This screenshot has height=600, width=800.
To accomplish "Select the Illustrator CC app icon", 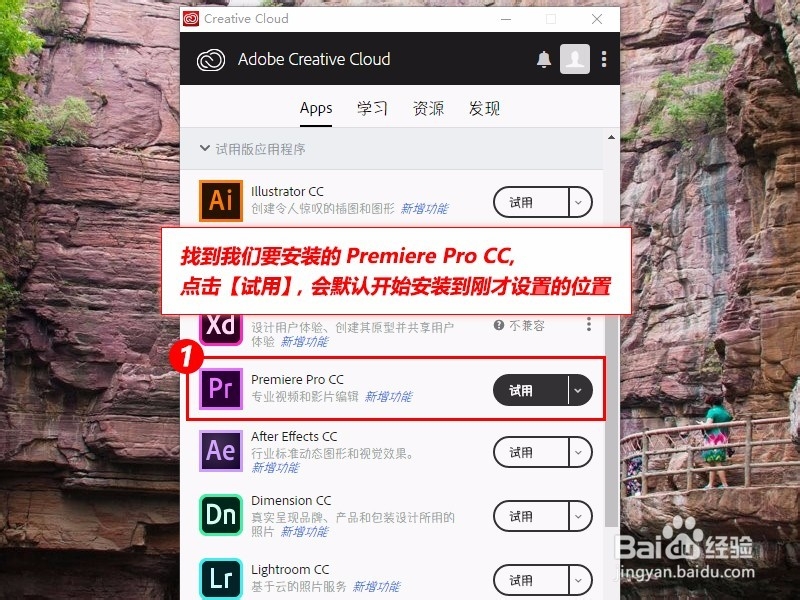I will point(221,201).
